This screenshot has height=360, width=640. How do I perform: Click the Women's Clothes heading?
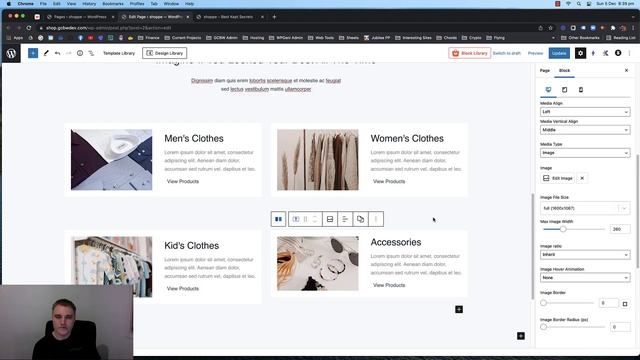click(x=407, y=138)
